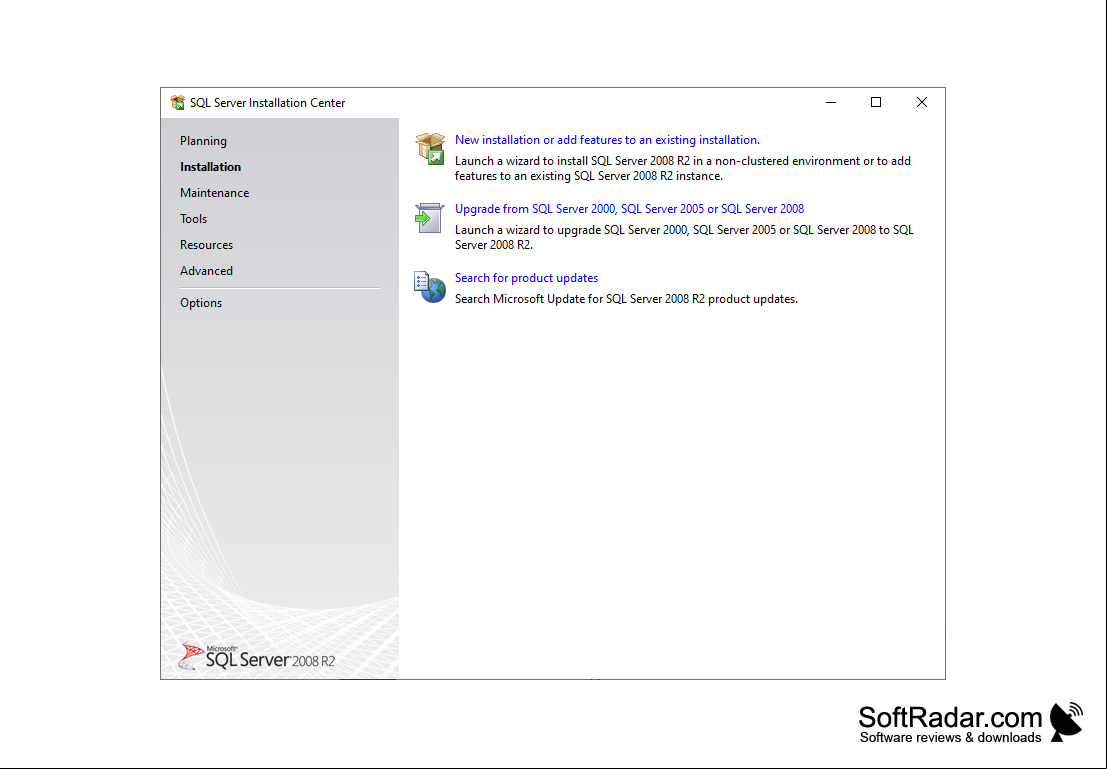Click the 'Launch a wizard to install' description
Screen dimensions: 1107x769
tap(683, 169)
